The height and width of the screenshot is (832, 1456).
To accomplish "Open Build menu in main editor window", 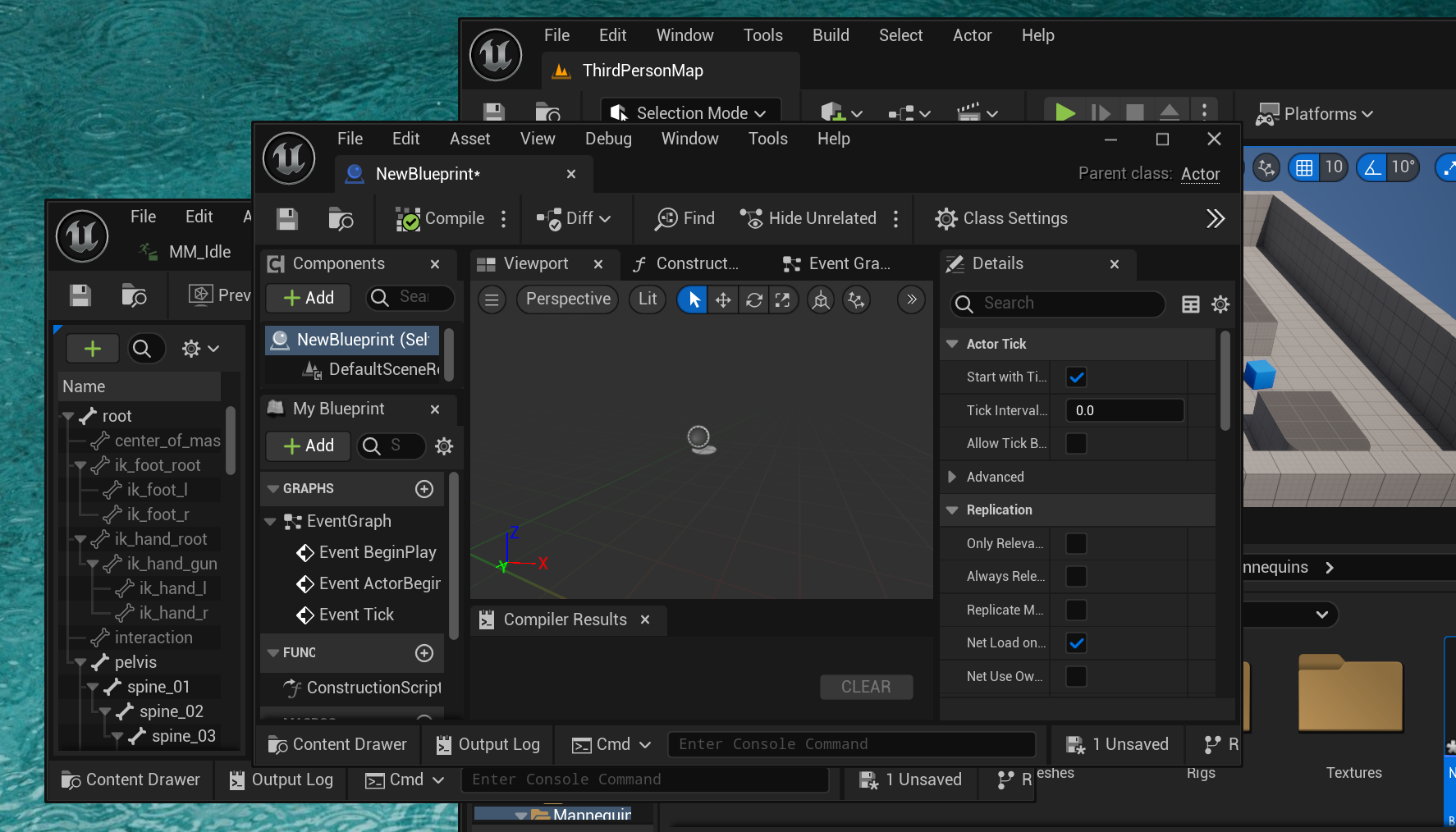I will (831, 35).
